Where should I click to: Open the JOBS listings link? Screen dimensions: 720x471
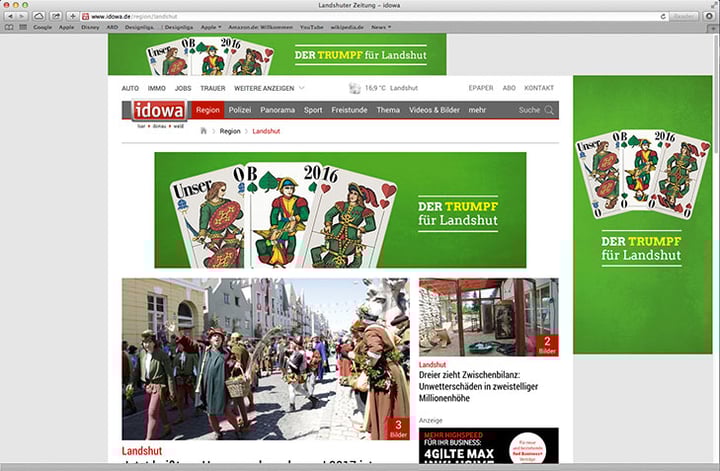183,88
